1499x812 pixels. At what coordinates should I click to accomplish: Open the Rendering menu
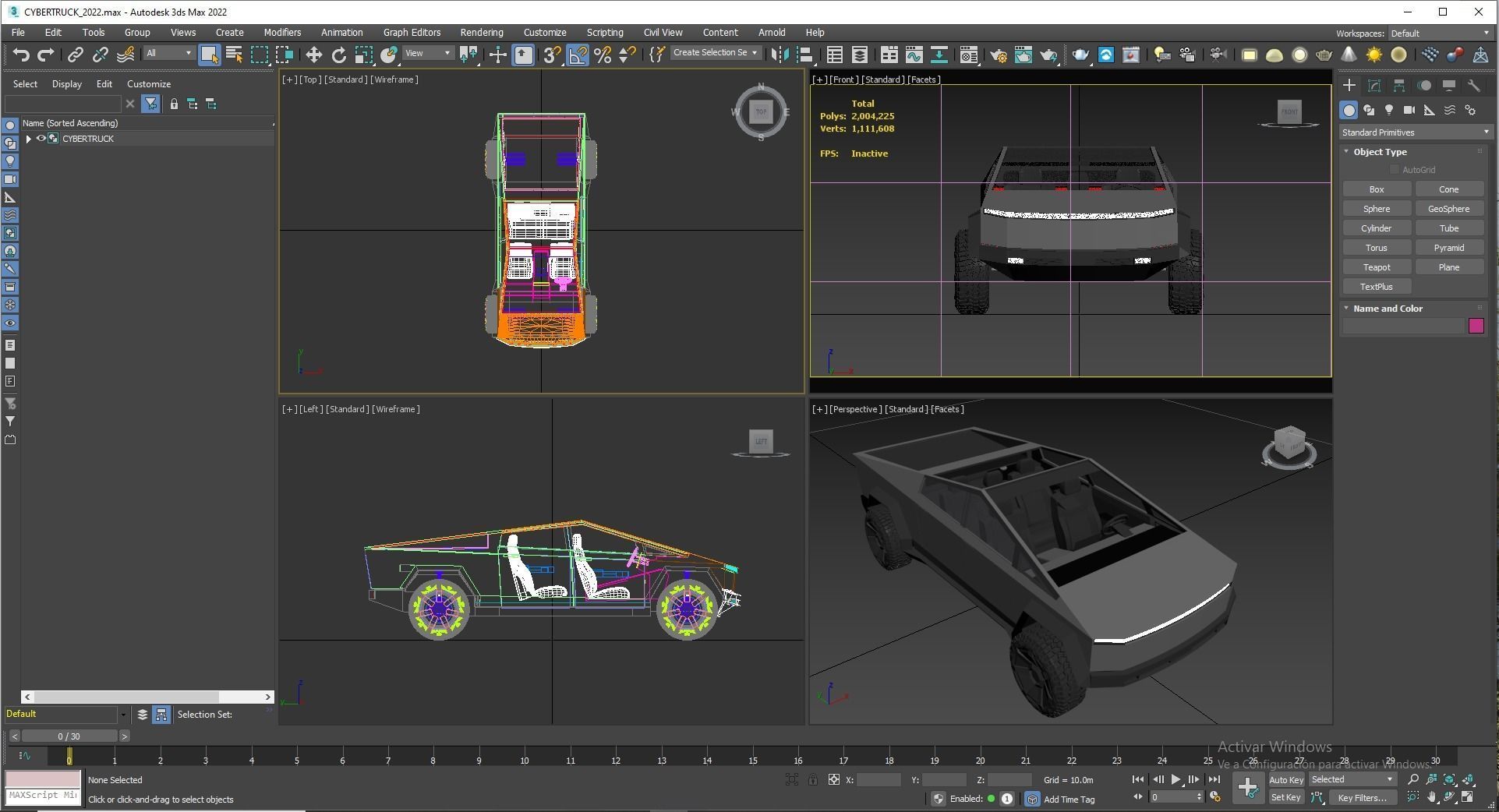481,33
